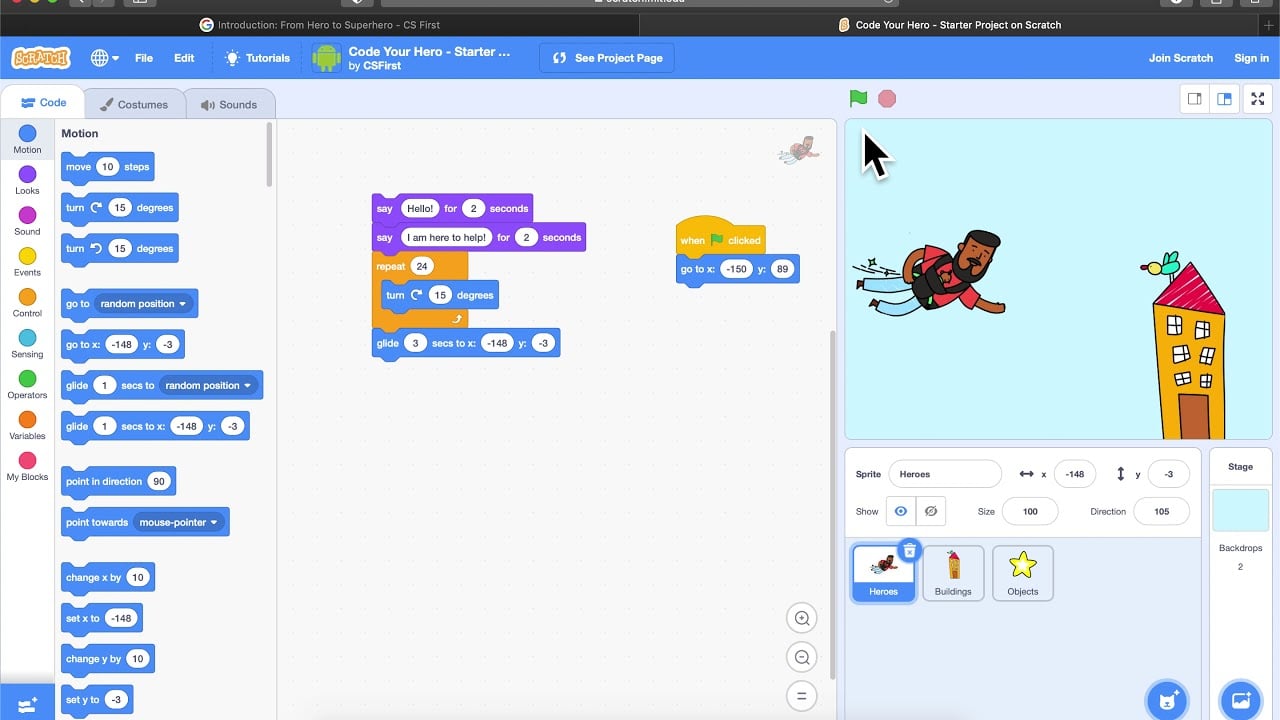Open the 'go to random position' dropdown

click(185, 303)
